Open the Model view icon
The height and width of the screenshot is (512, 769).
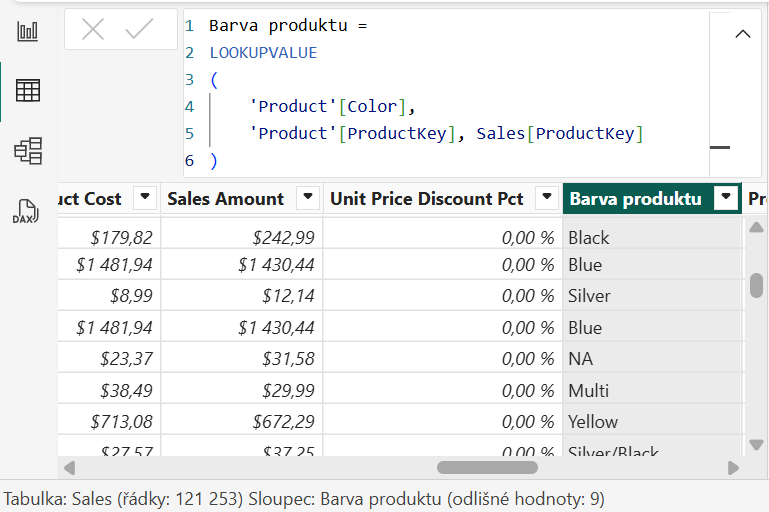pyautogui.click(x=28, y=150)
